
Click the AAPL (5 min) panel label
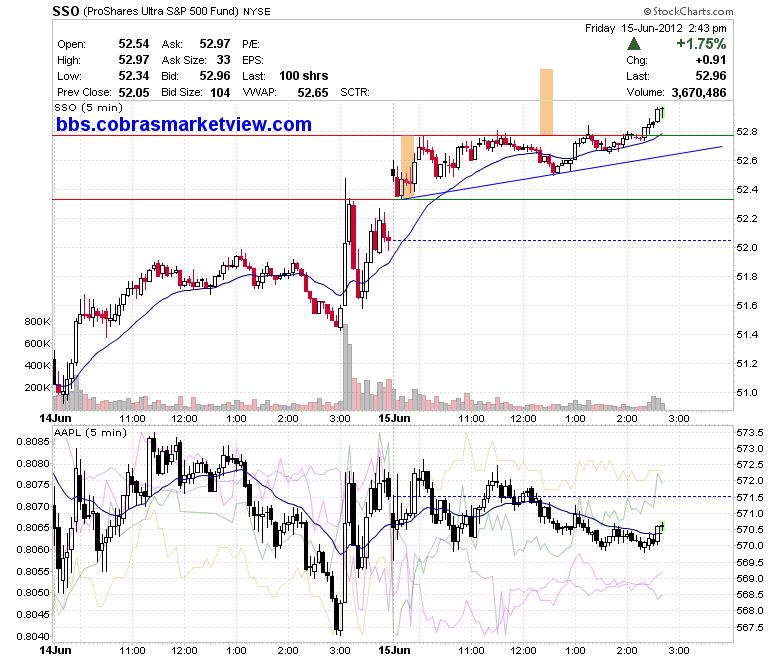tap(90, 433)
